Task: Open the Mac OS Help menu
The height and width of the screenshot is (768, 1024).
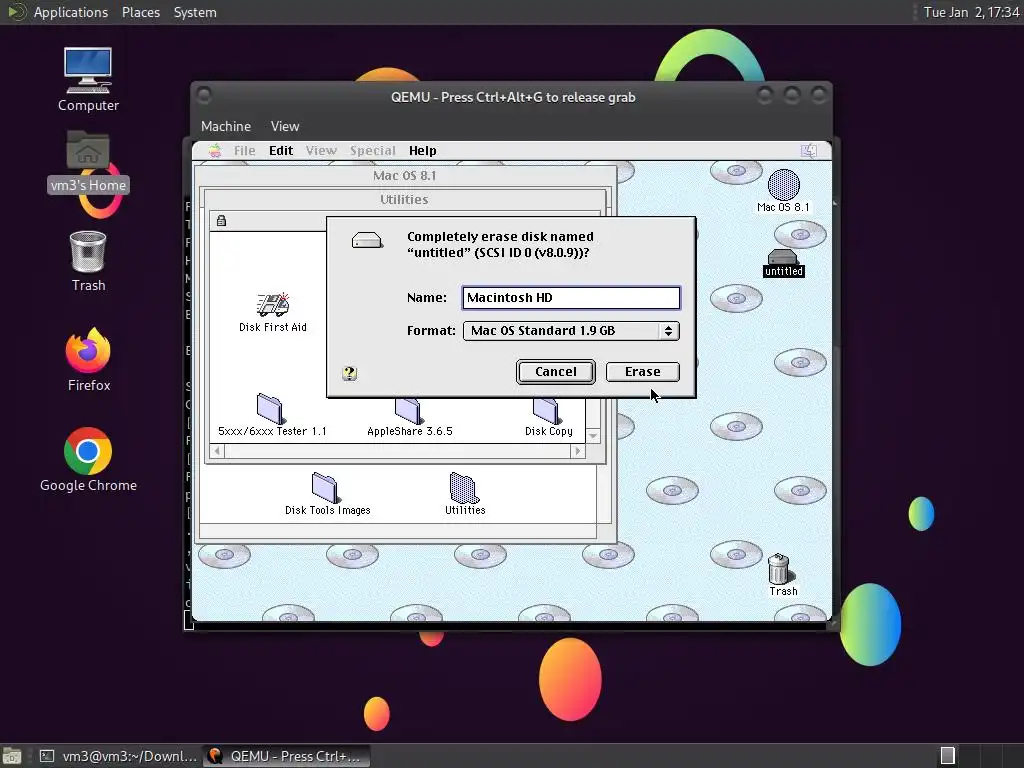Action: click(423, 151)
